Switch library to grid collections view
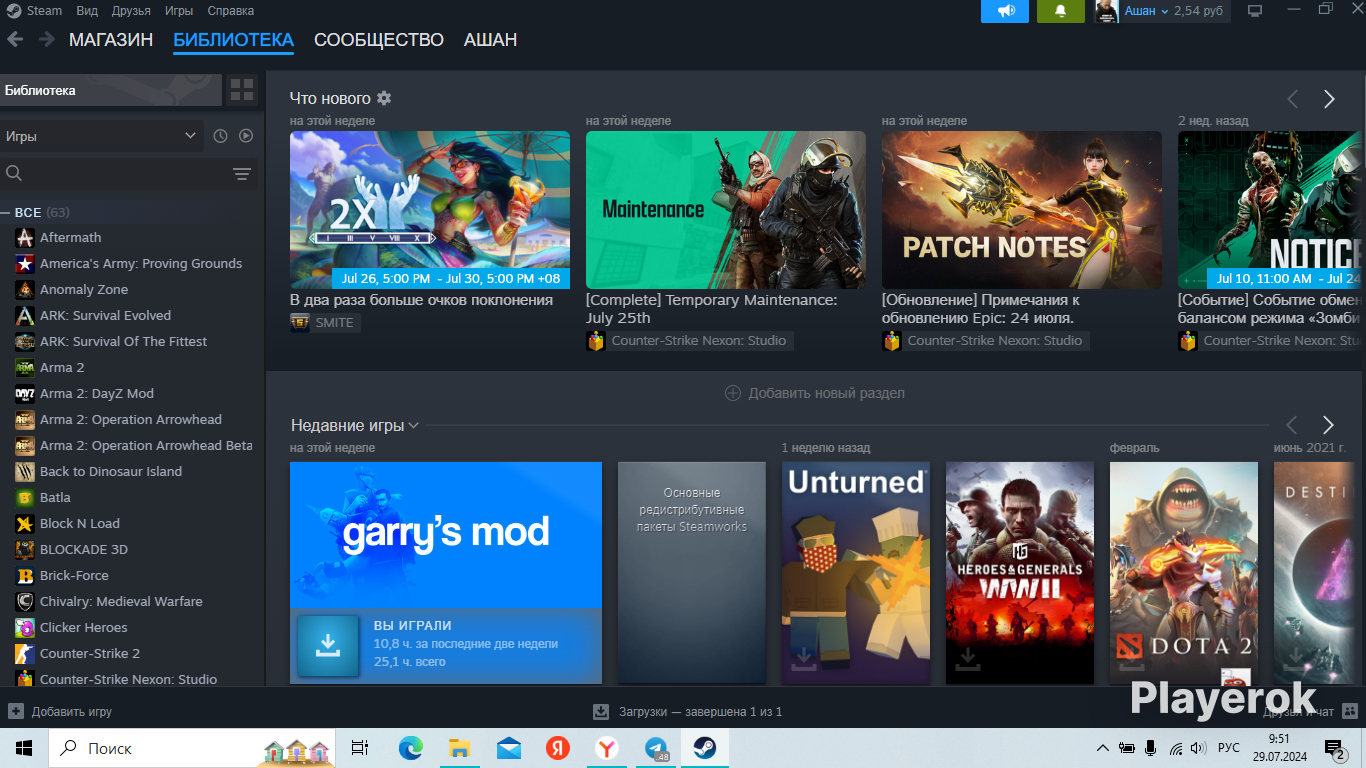1366x768 pixels. [242, 90]
